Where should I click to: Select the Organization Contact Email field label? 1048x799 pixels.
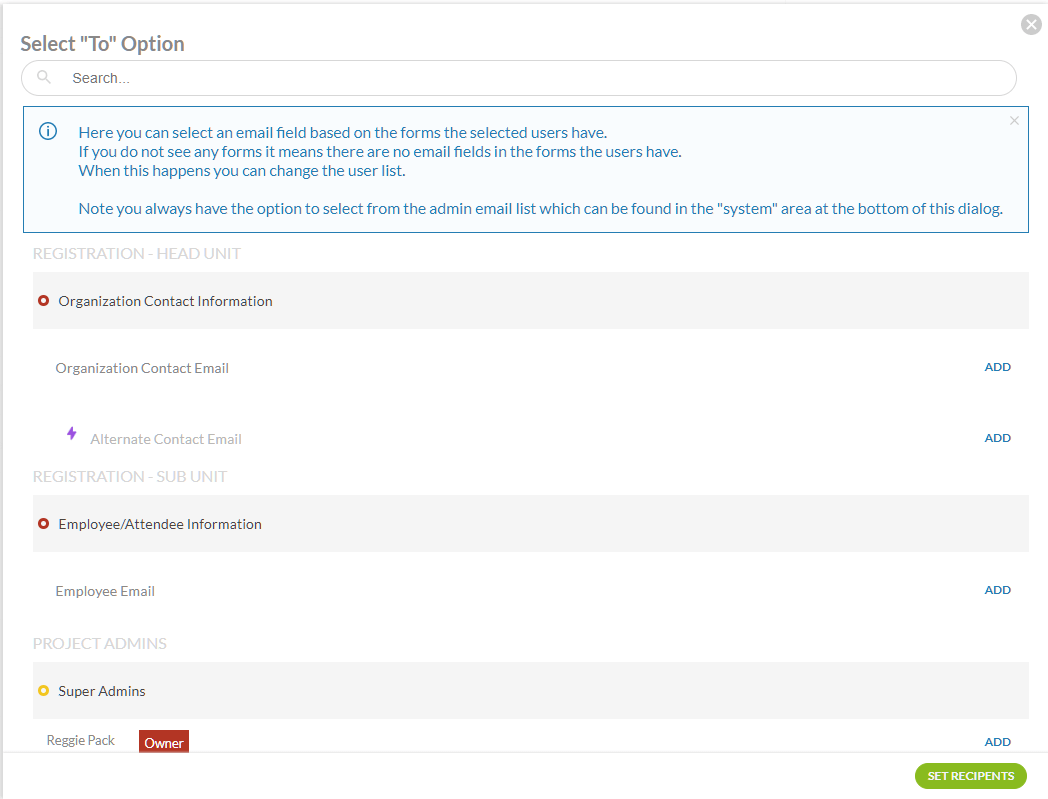tap(142, 368)
